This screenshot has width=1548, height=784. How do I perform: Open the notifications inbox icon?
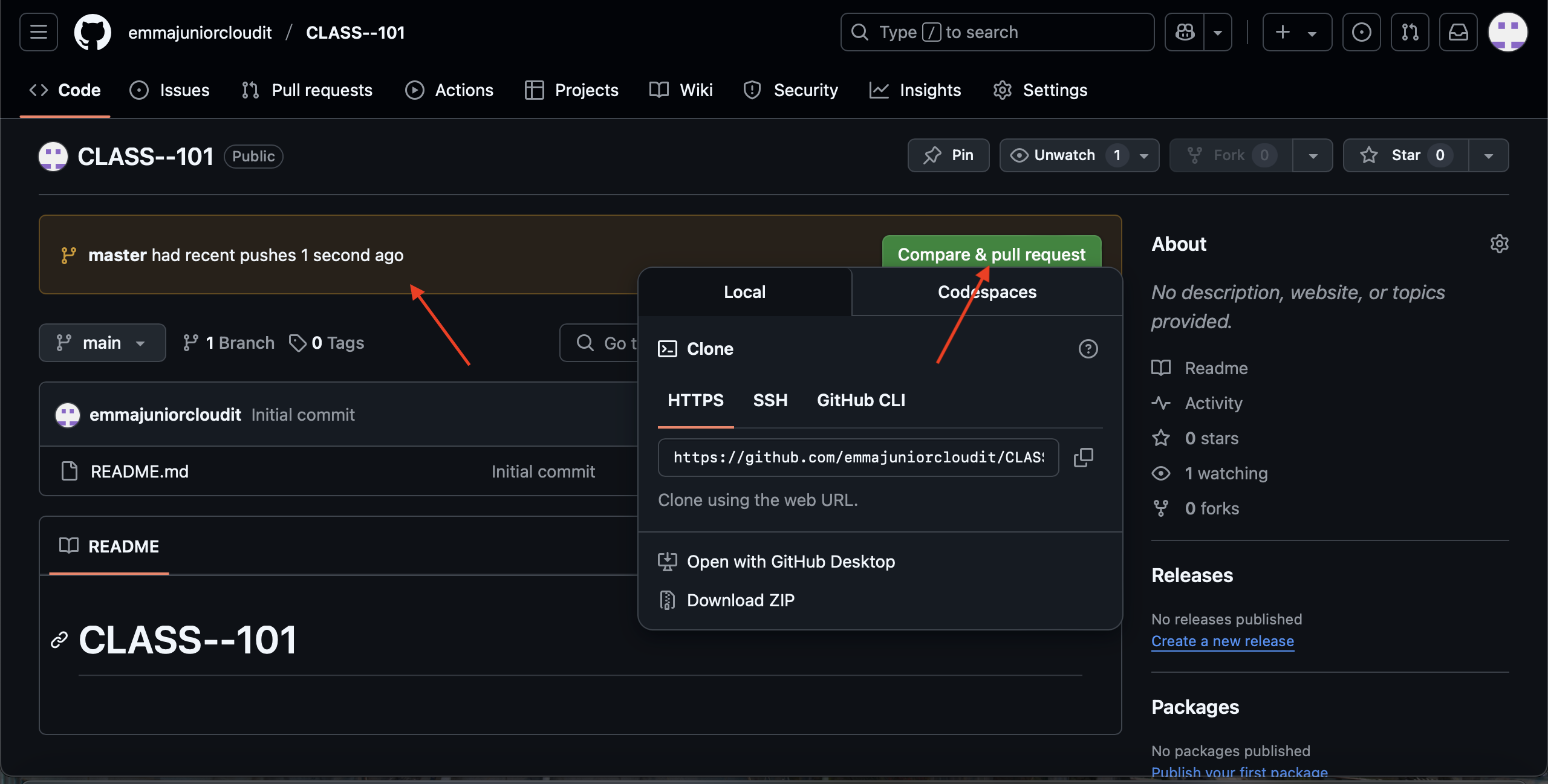[x=1458, y=32]
